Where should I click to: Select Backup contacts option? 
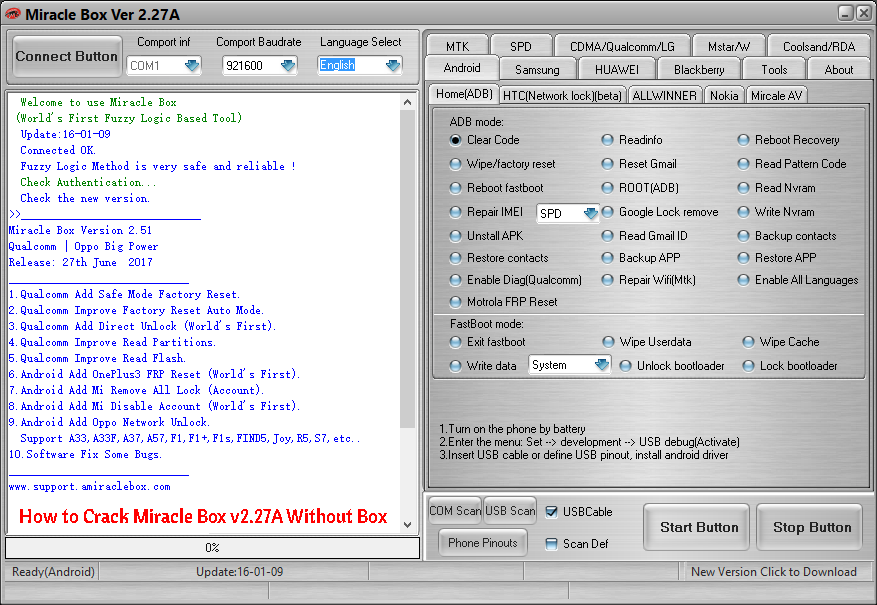pos(743,236)
